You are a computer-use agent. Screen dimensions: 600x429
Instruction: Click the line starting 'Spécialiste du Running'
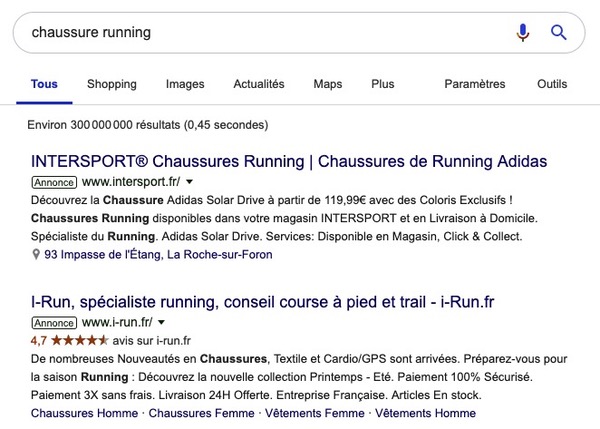(276, 237)
